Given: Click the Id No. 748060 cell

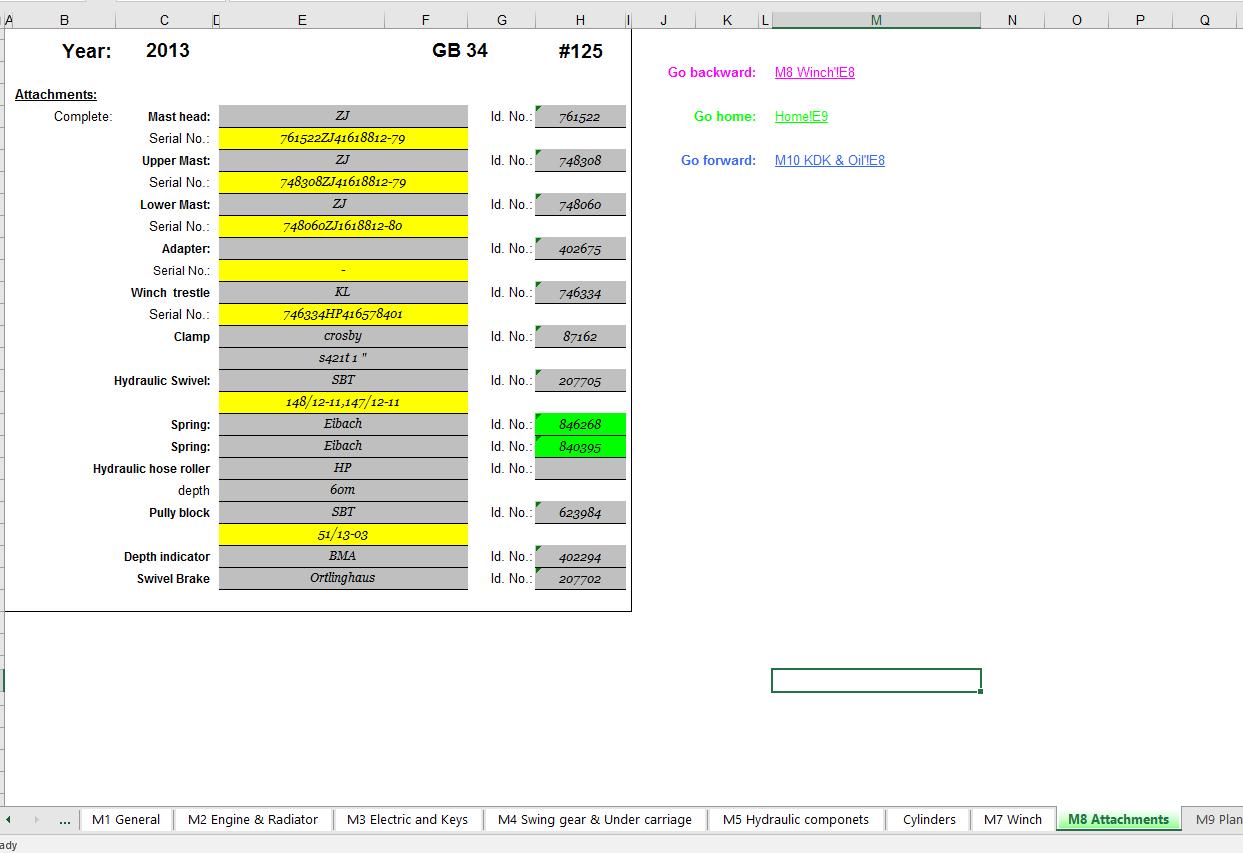Looking at the screenshot, I should coord(580,204).
